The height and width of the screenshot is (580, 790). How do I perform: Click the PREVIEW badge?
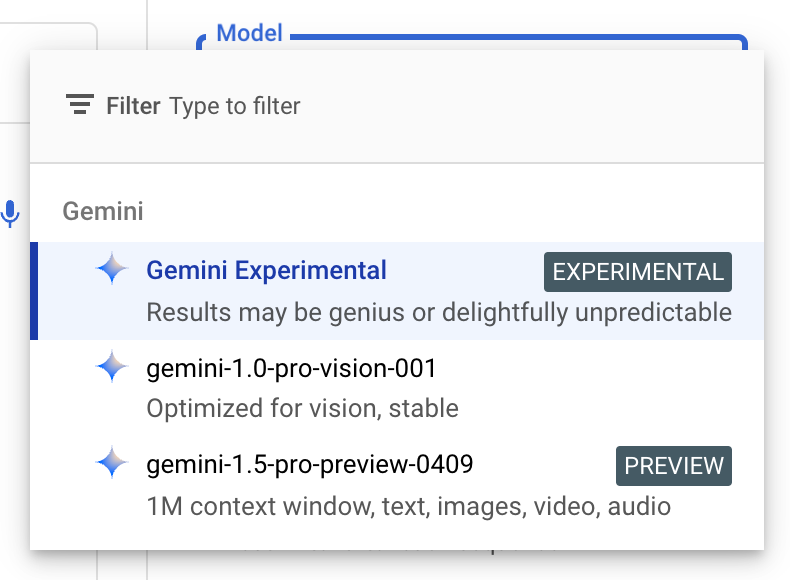[x=674, y=466]
